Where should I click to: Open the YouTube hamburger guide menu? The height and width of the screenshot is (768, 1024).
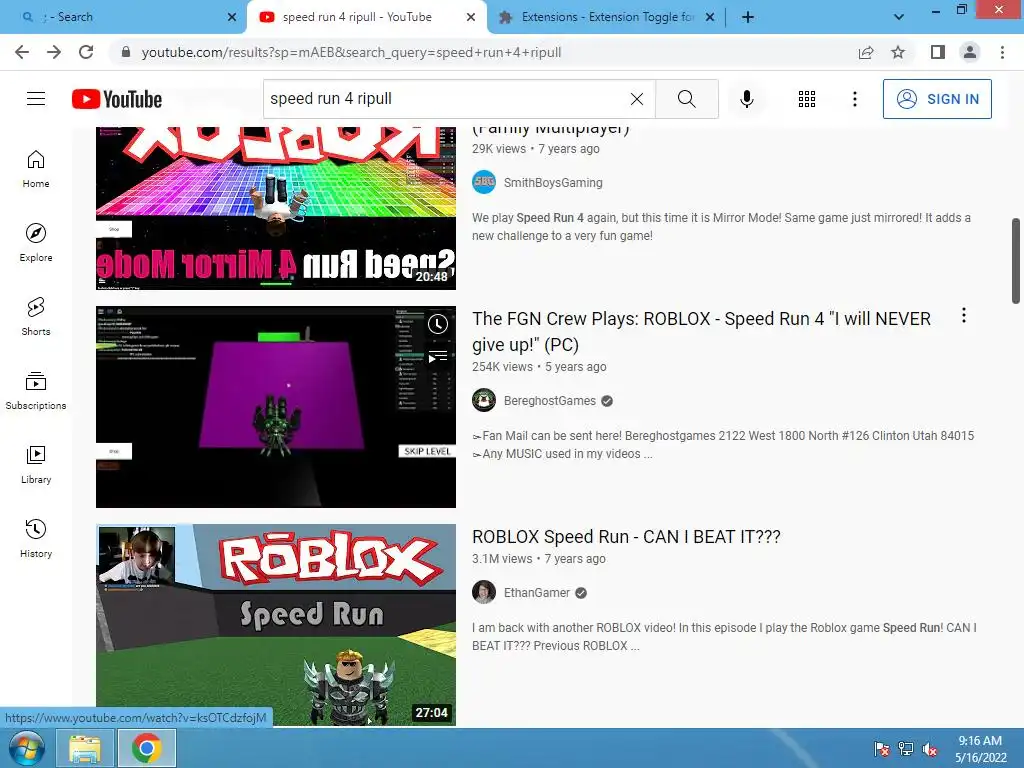pos(36,99)
